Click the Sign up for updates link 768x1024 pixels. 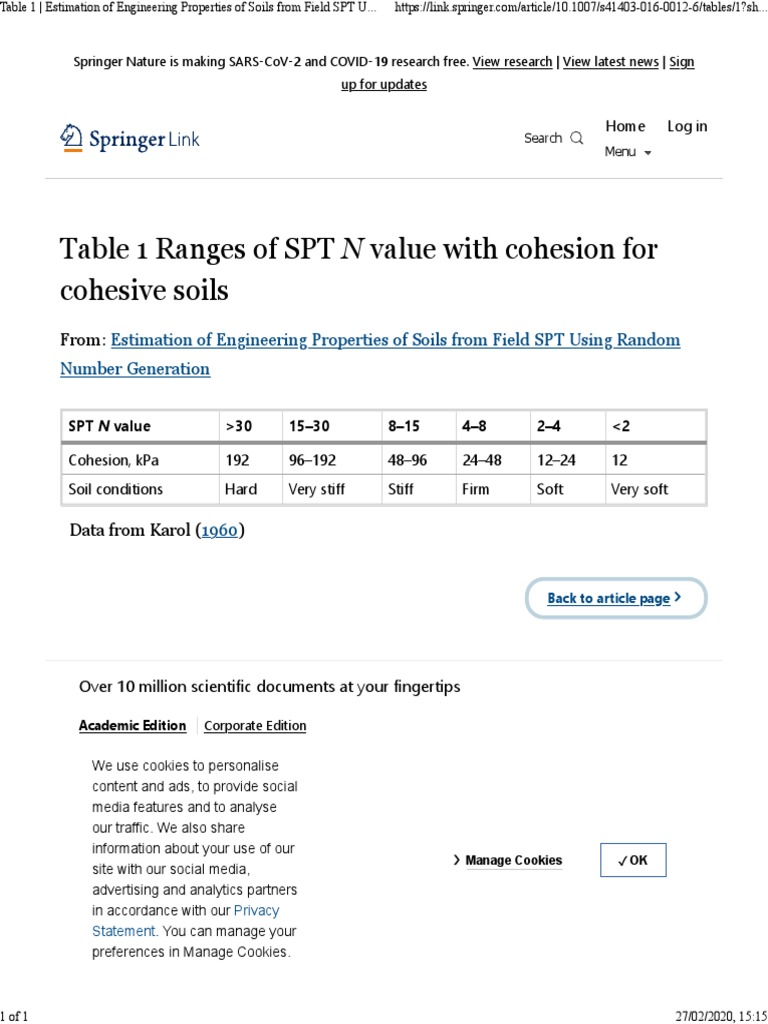[x=384, y=84]
